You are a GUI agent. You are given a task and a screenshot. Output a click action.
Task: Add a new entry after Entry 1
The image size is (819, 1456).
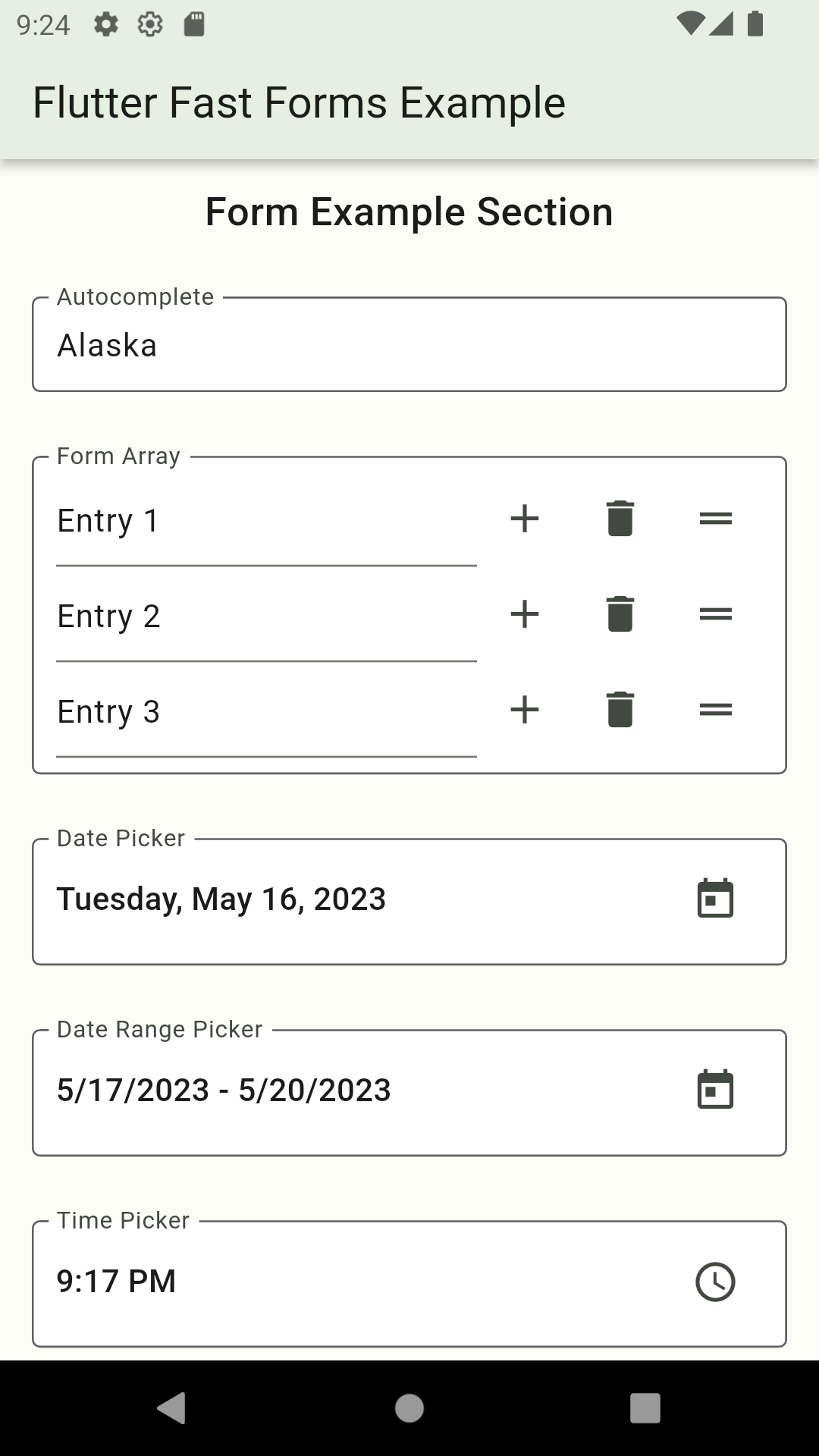(524, 519)
